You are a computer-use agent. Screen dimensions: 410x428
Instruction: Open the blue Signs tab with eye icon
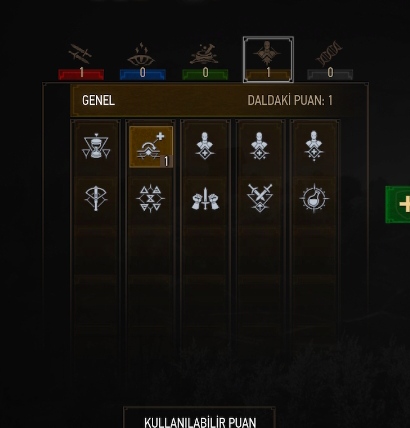(x=142, y=61)
